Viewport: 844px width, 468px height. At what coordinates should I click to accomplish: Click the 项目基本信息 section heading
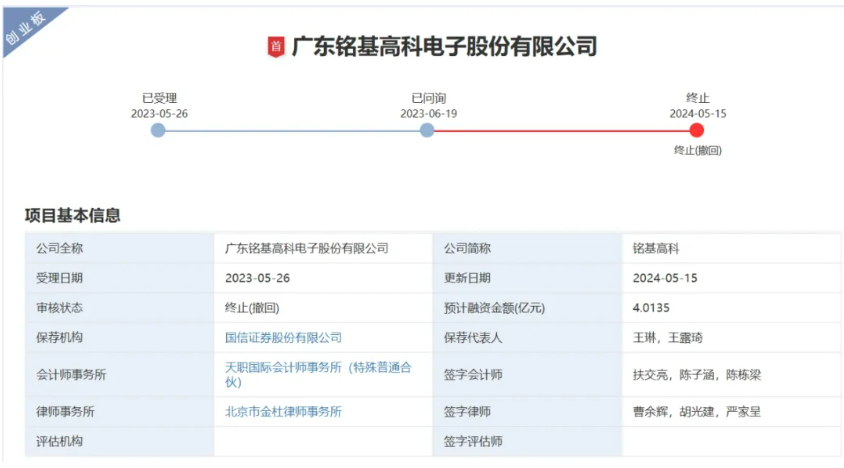pyautogui.click(x=73, y=215)
